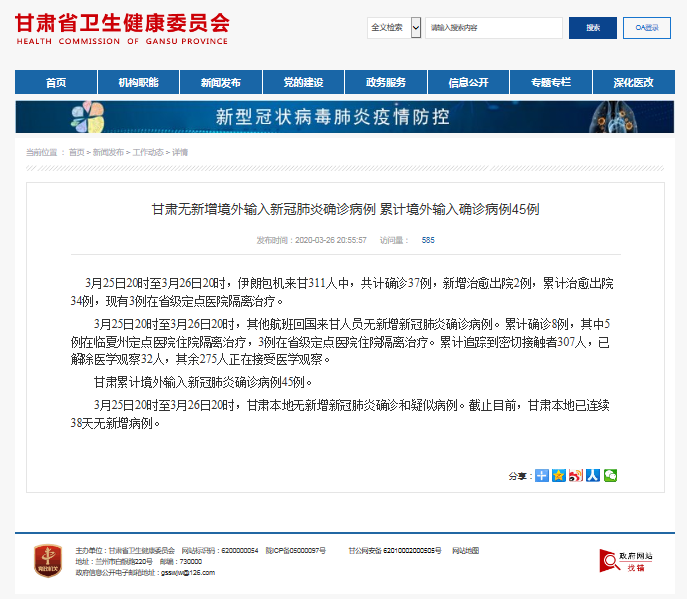Image resolution: width=687 pixels, height=599 pixels.
Task: Click the line 甘肃累计境外输入新冠肺炎确诊病例45例
Action: point(203,382)
